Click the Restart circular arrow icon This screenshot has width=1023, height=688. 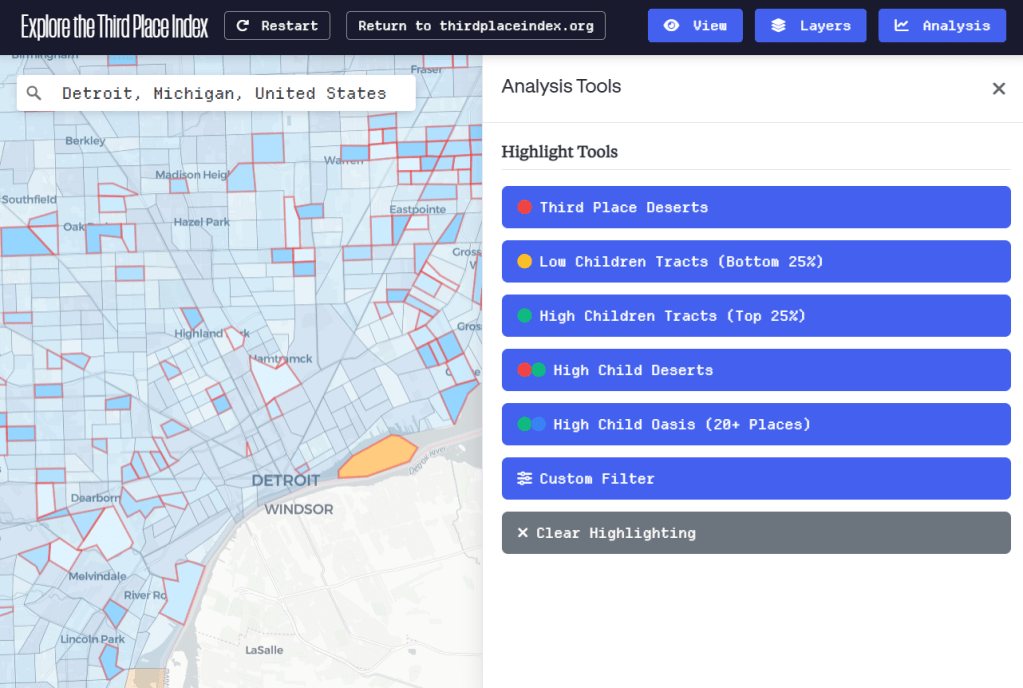(x=243, y=26)
